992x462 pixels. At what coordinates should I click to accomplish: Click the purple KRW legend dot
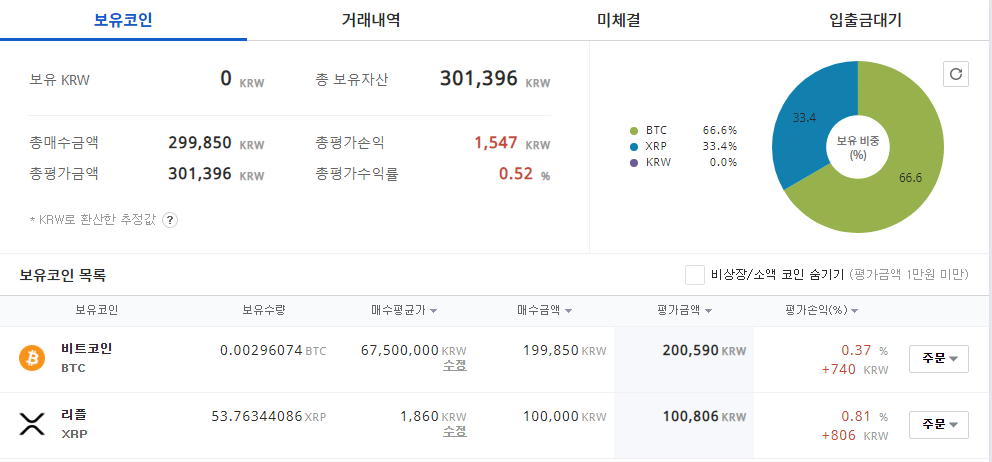[x=634, y=162]
